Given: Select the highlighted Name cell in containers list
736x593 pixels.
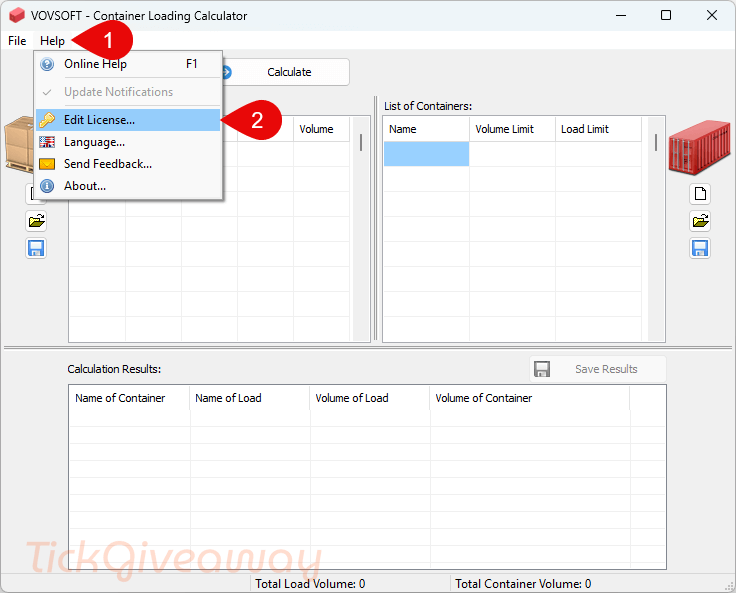Looking at the screenshot, I should pos(426,154).
